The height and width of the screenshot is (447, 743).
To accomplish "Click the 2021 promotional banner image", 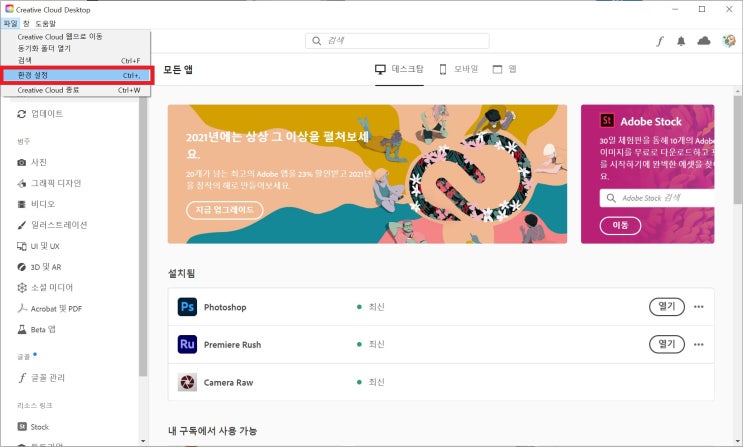I will 367,174.
